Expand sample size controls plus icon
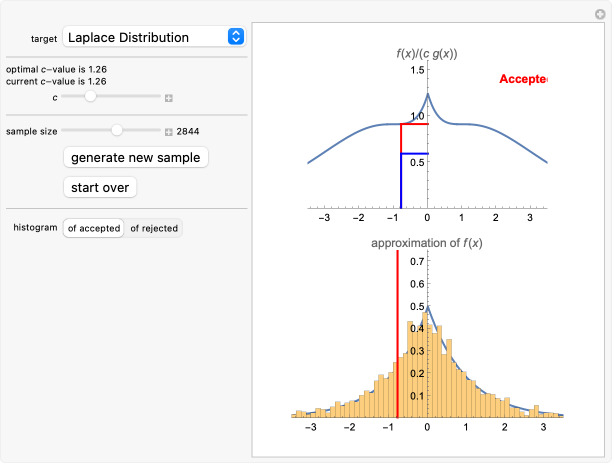The height and width of the screenshot is (464, 612). click(169, 131)
